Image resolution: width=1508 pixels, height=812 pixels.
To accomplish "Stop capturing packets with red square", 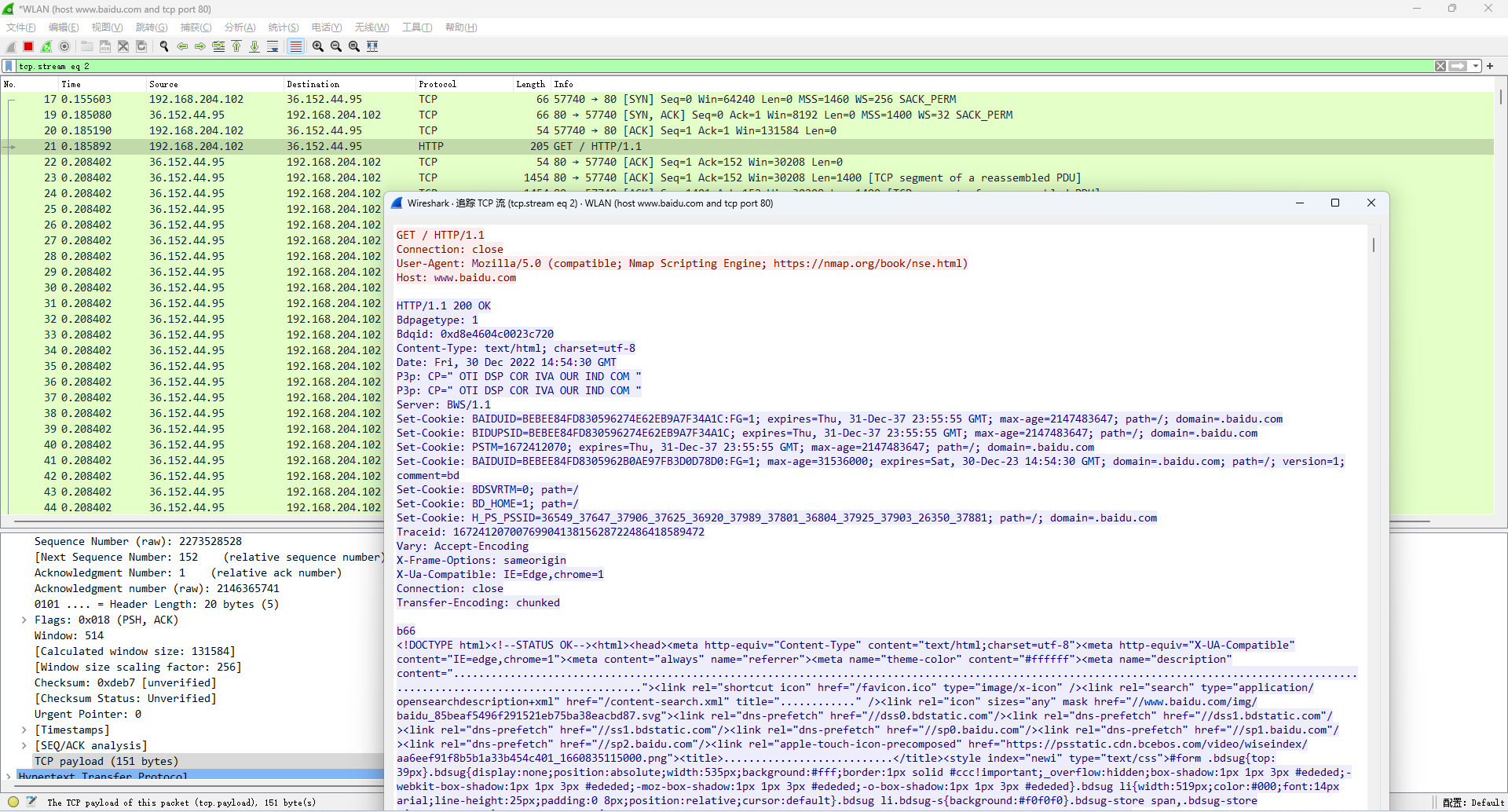I will (28, 46).
